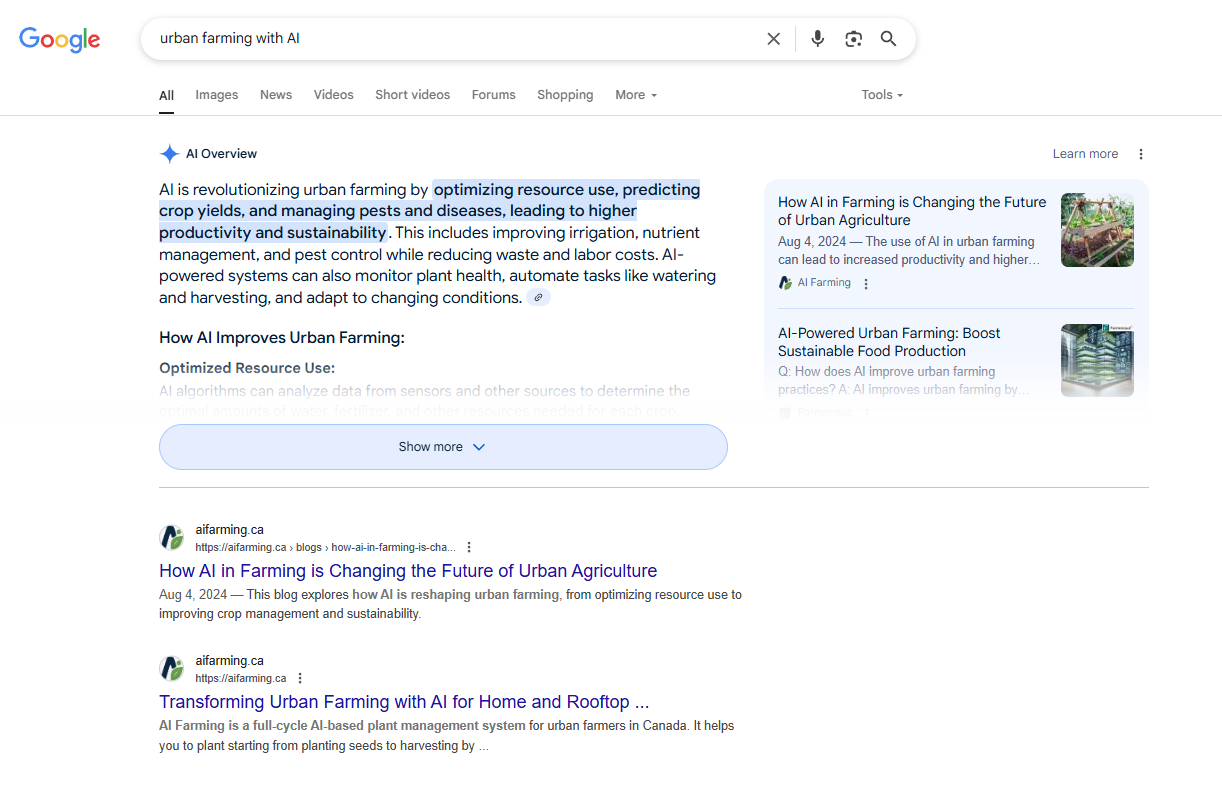This screenshot has height=788, width=1222.
Task: Click 'Aug 4, 2024' date in first result snippet
Action: (193, 595)
